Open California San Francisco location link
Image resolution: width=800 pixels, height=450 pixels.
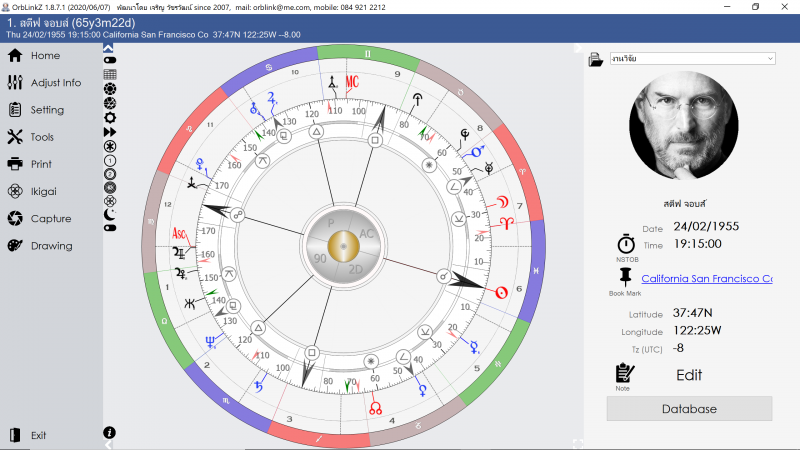706,279
